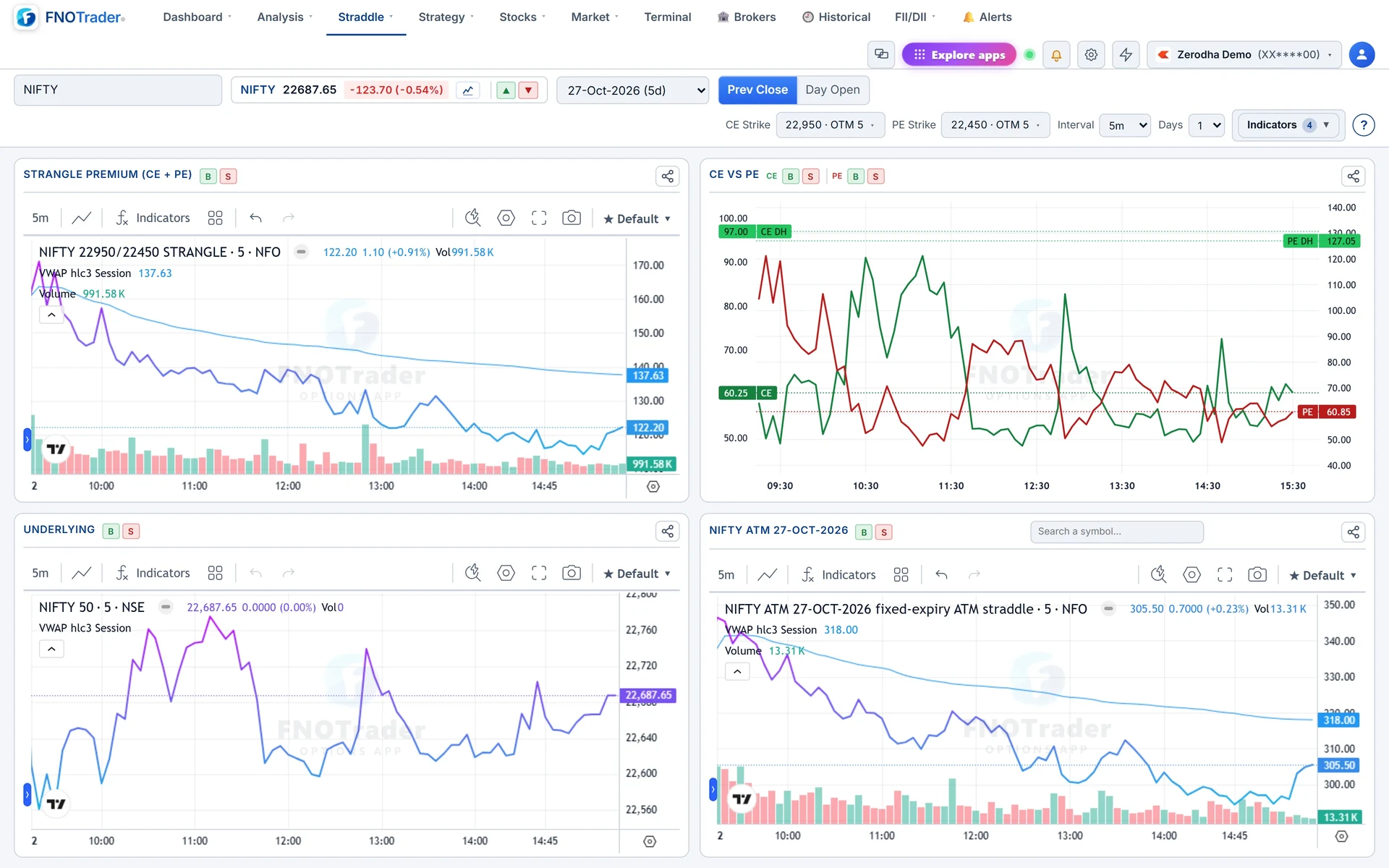Image resolution: width=1389 pixels, height=868 pixels.
Task: Open the Dashboard menu
Action: click(197, 17)
